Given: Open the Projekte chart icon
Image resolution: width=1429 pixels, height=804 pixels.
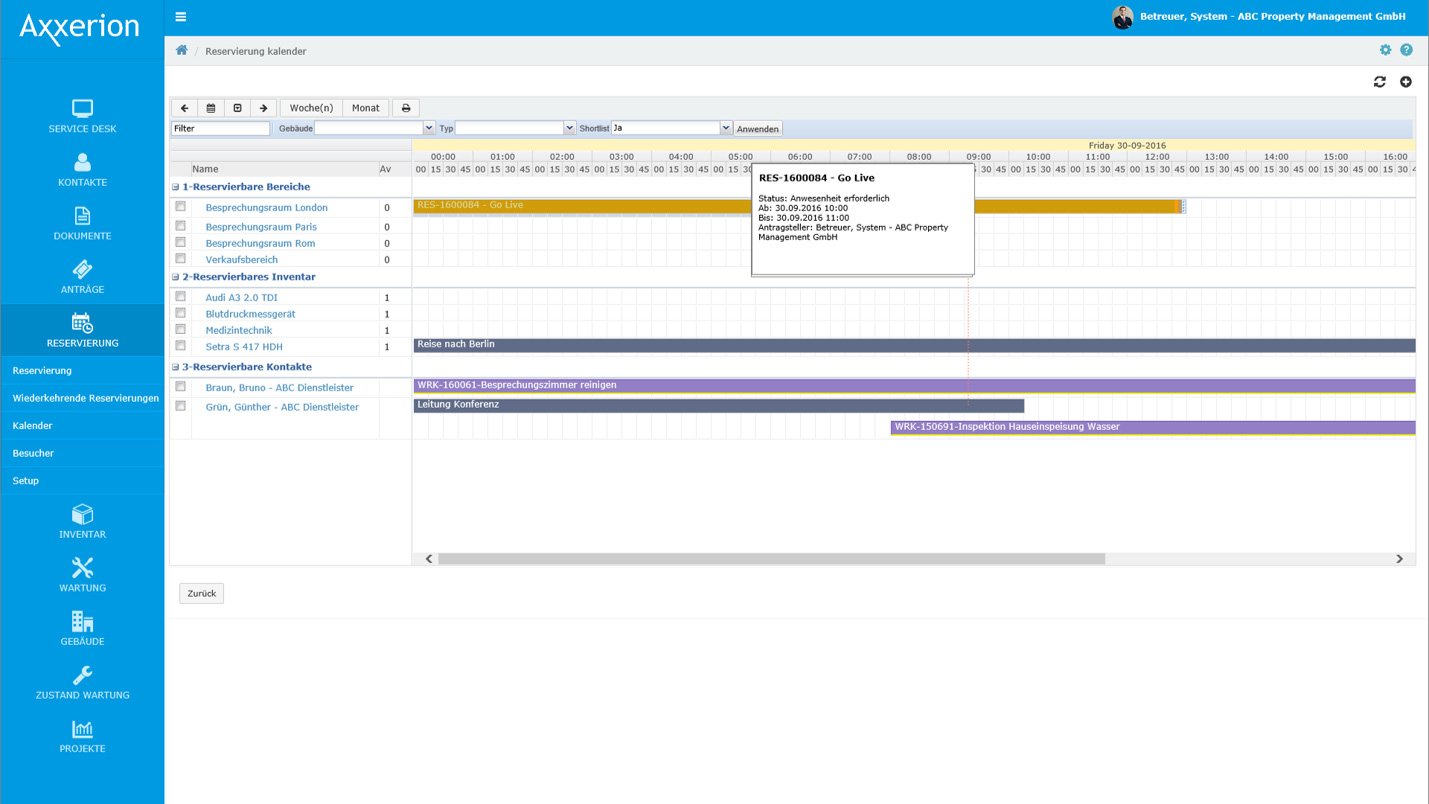Looking at the screenshot, I should (82, 728).
